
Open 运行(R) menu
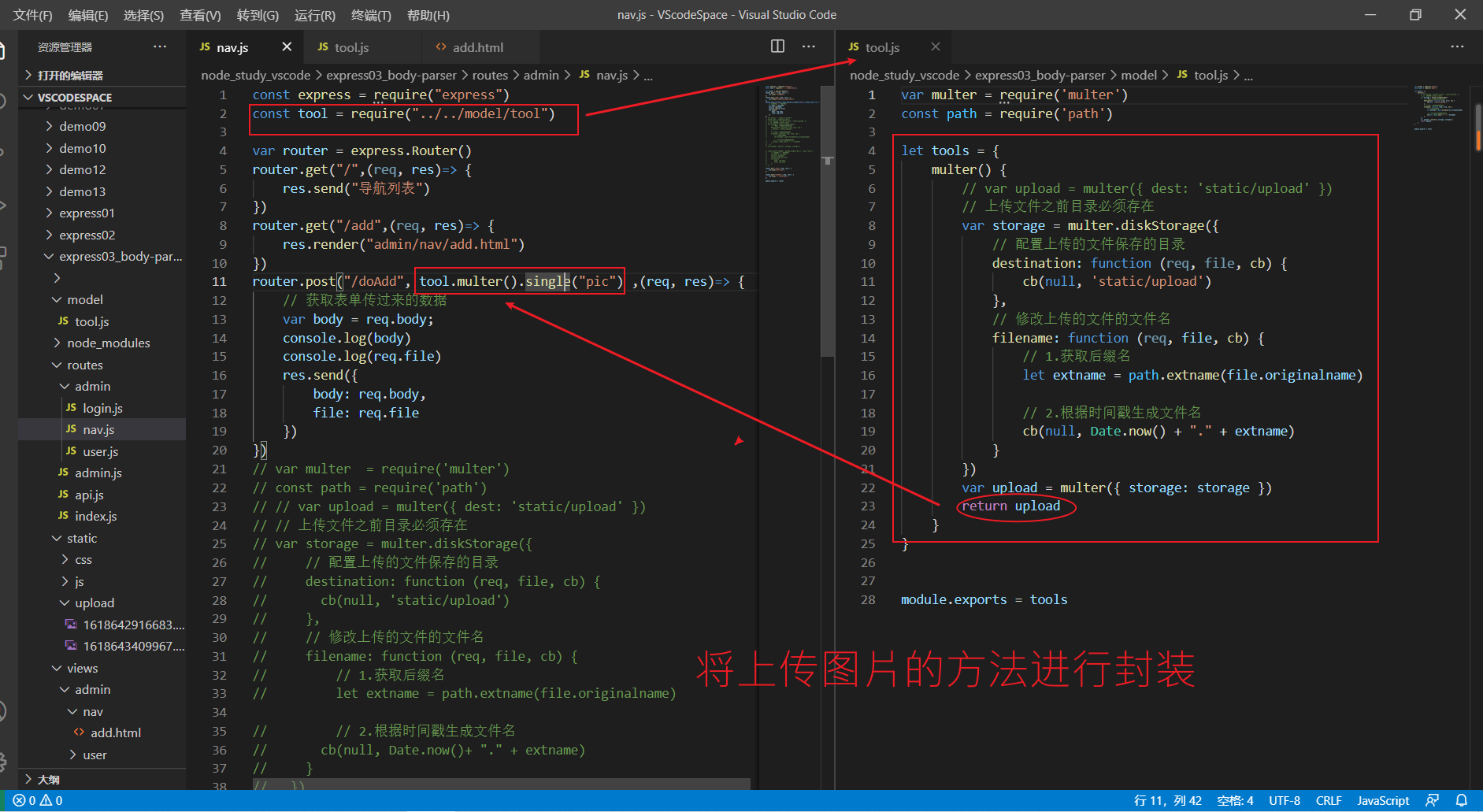click(x=315, y=15)
